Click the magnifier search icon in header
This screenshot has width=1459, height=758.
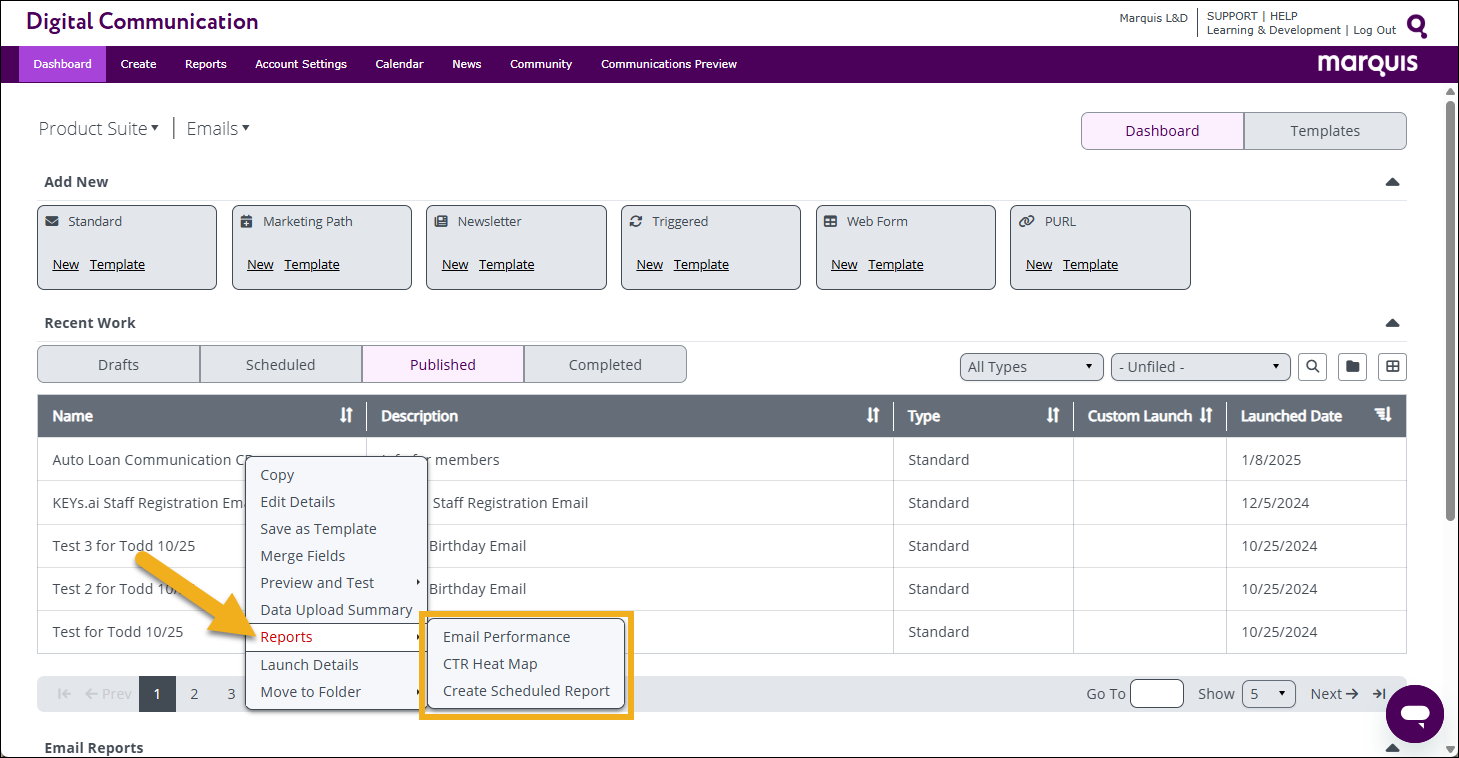[x=1416, y=25]
